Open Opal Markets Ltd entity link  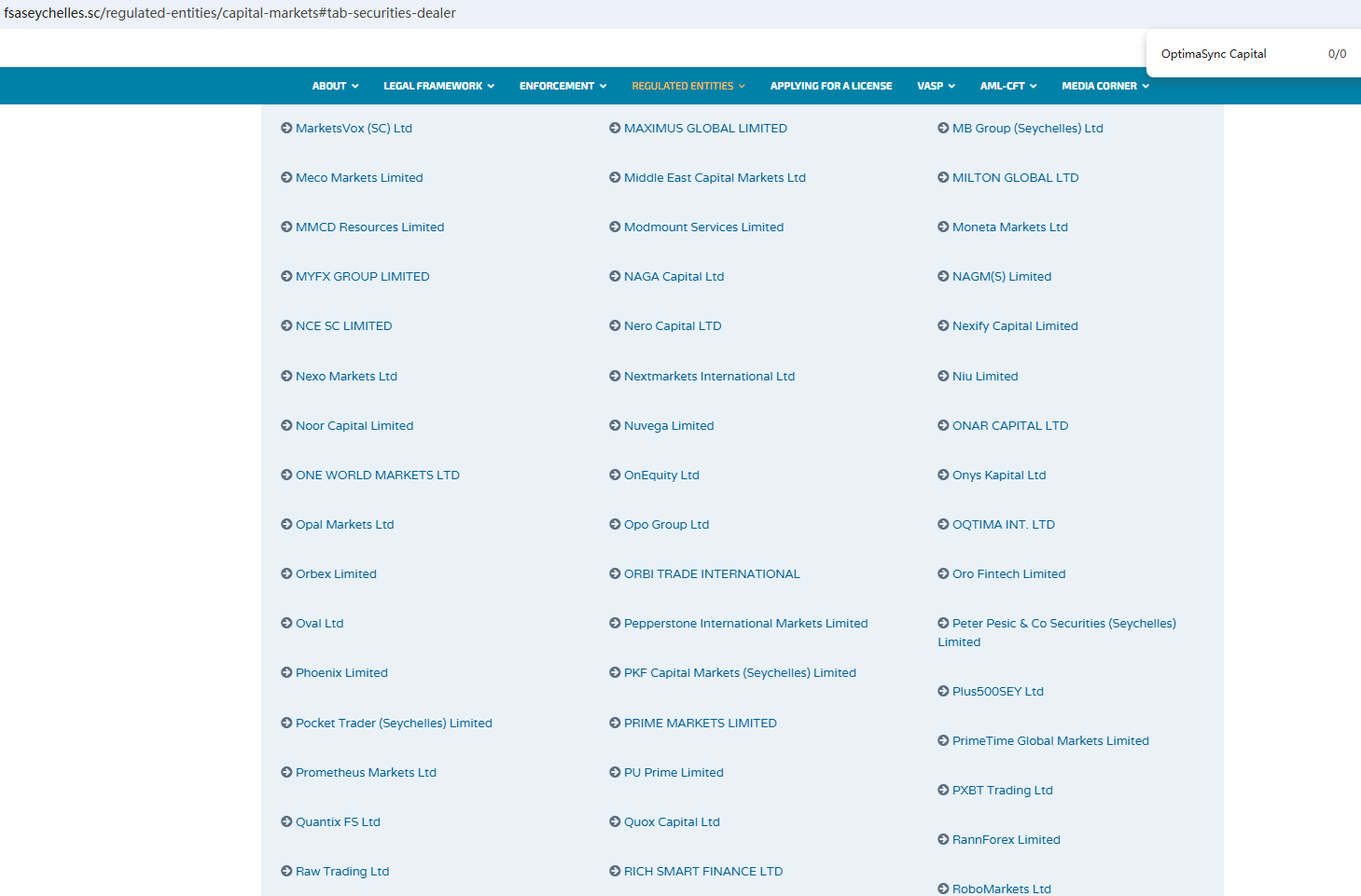point(345,524)
